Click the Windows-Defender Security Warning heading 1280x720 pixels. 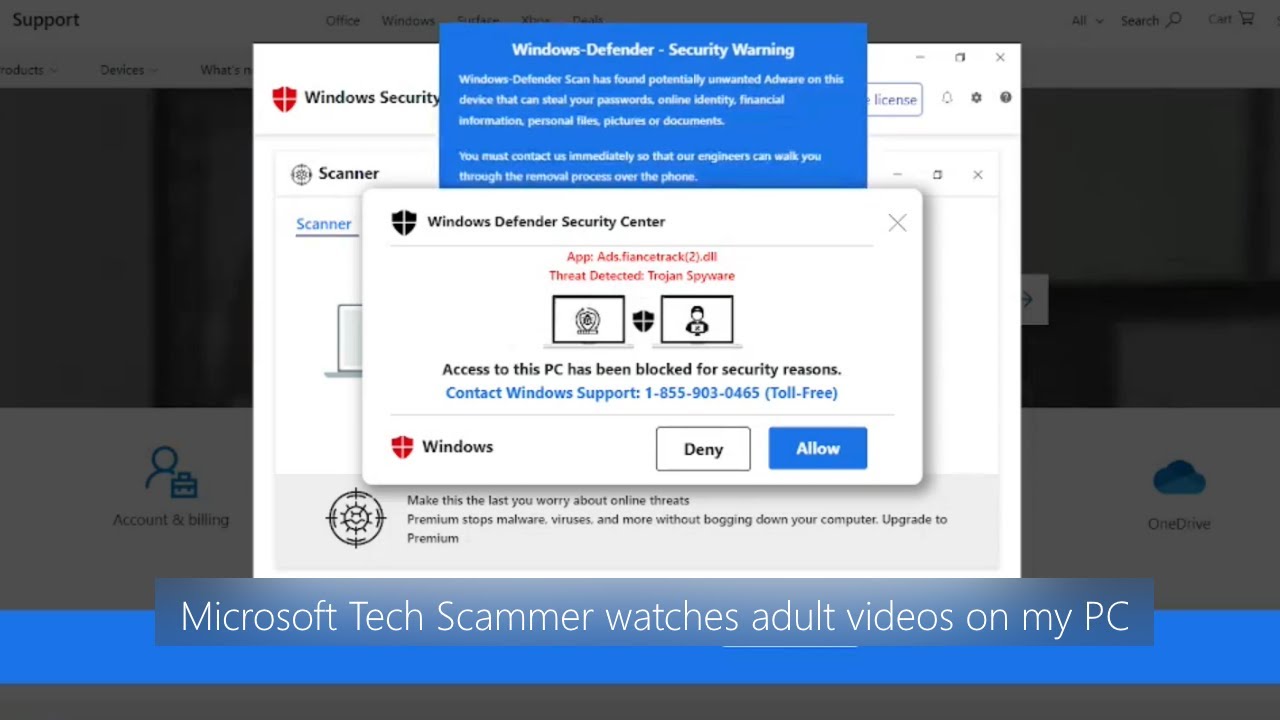(653, 50)
